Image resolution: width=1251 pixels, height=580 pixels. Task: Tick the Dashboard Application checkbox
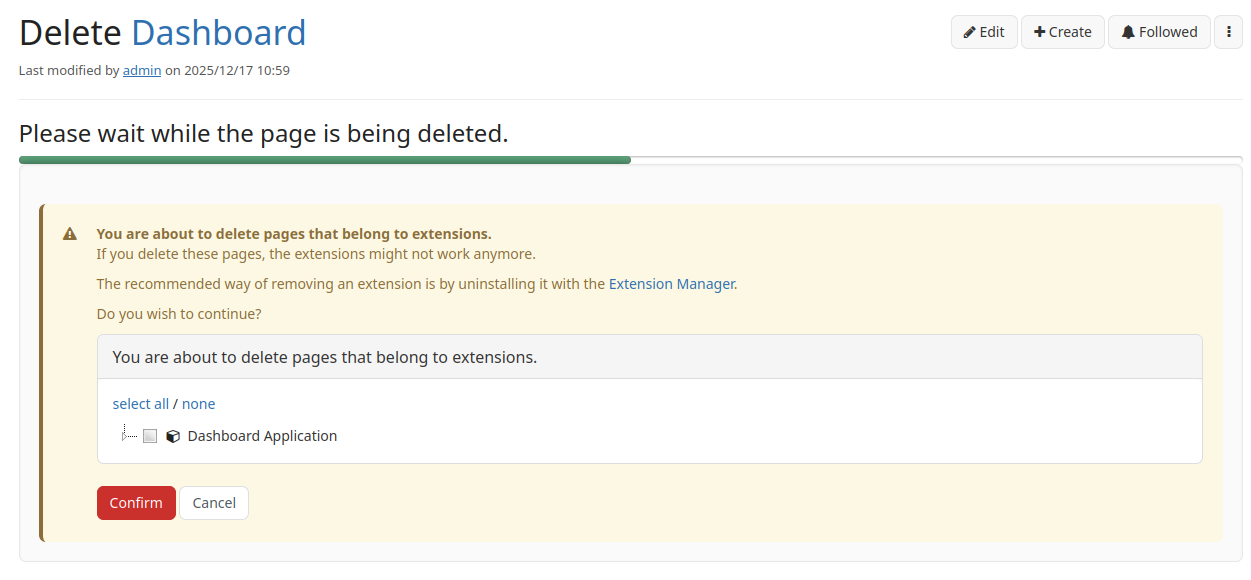tap(150, 436)
